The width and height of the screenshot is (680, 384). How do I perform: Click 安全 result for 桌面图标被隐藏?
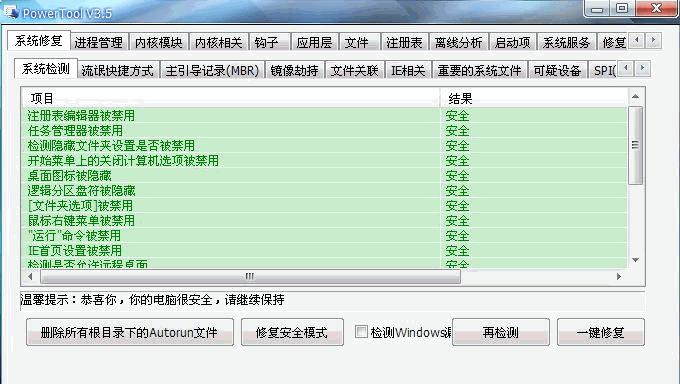[457, 176]
